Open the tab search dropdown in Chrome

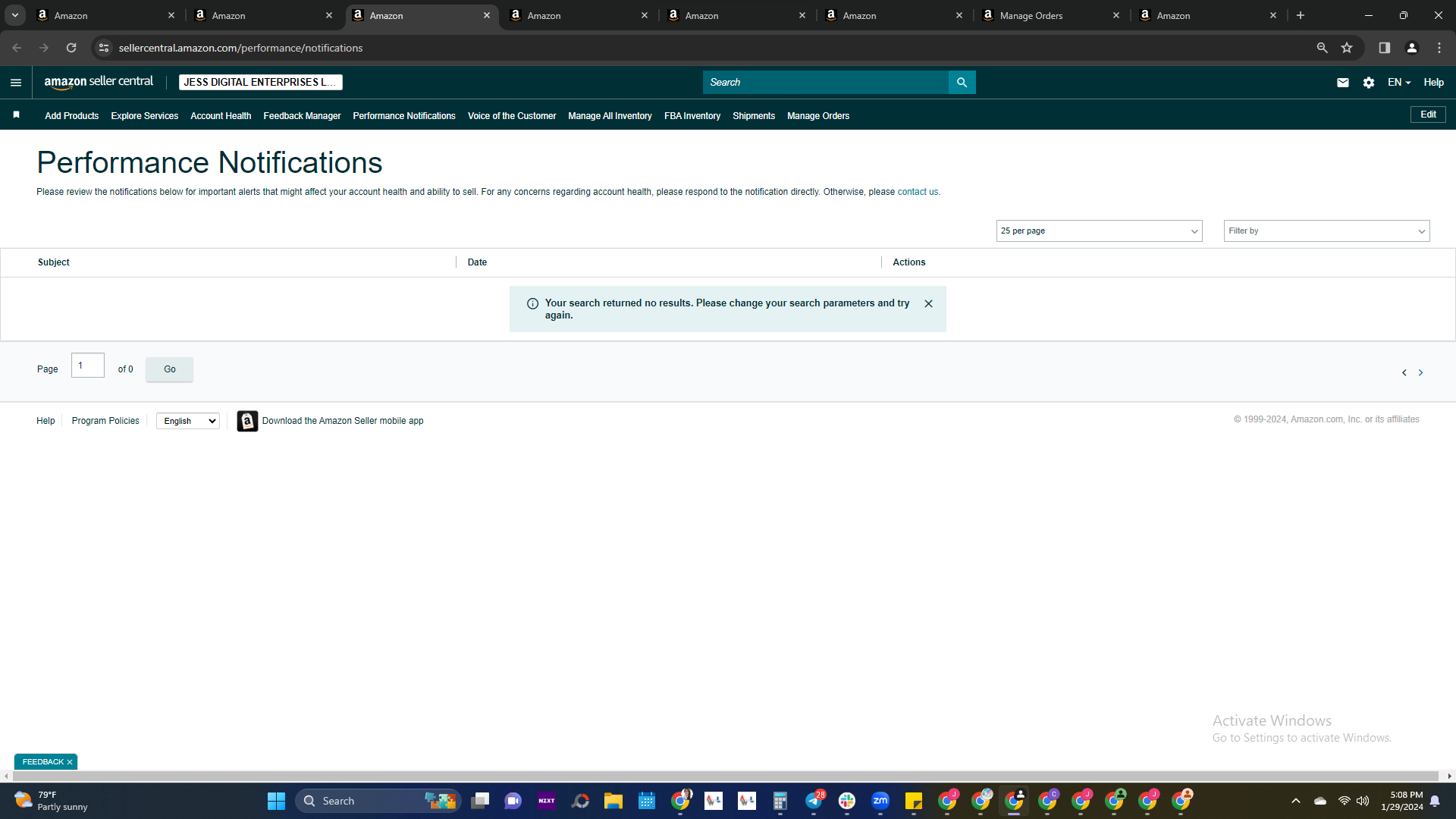(14, 15)
